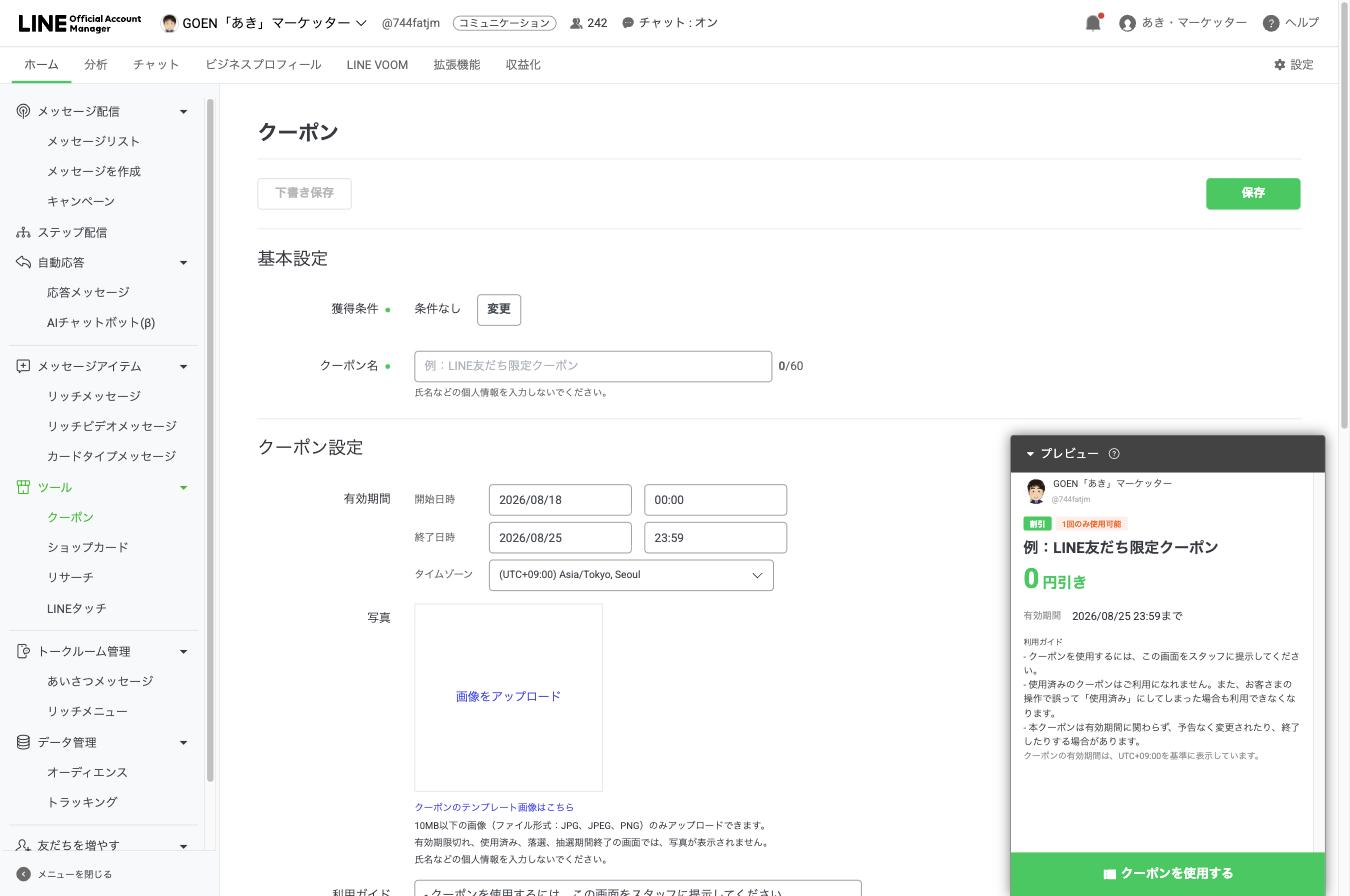The width and height of the screenshot is (1350, 896).
Task: Open リッチメッセージ in sidebar
Action: point(94,397)
